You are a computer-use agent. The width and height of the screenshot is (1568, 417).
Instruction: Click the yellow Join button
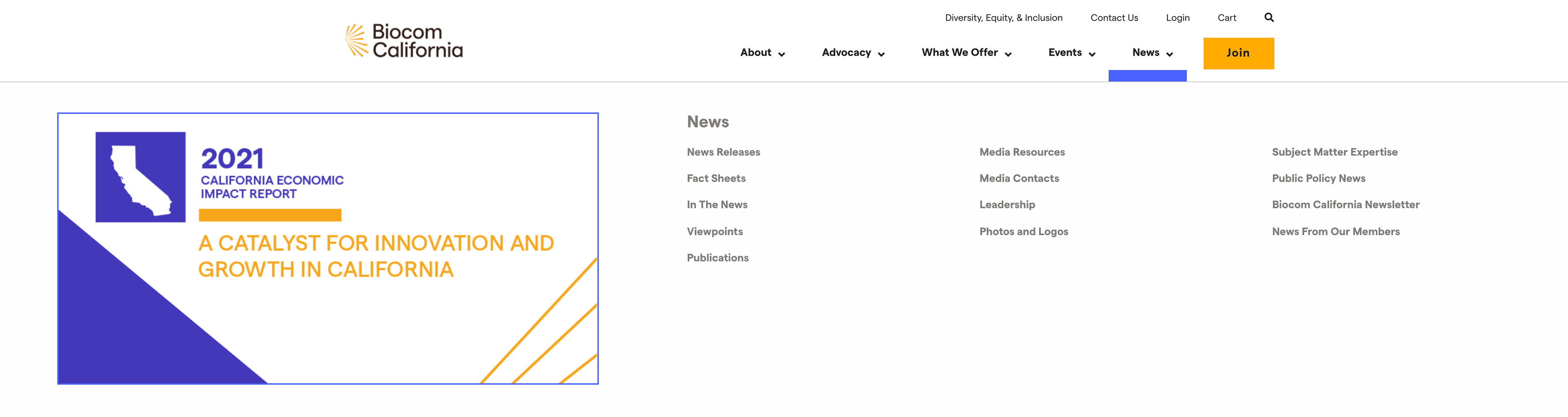coord(1238,53)
